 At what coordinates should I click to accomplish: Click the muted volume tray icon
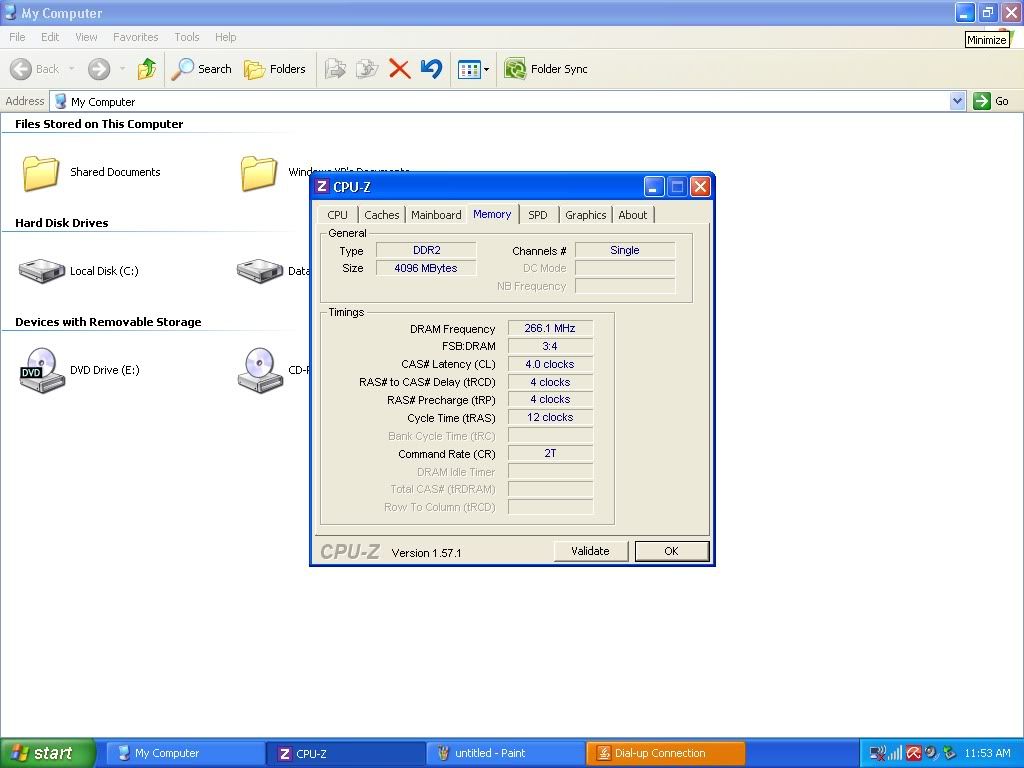(x=878, y=754)
